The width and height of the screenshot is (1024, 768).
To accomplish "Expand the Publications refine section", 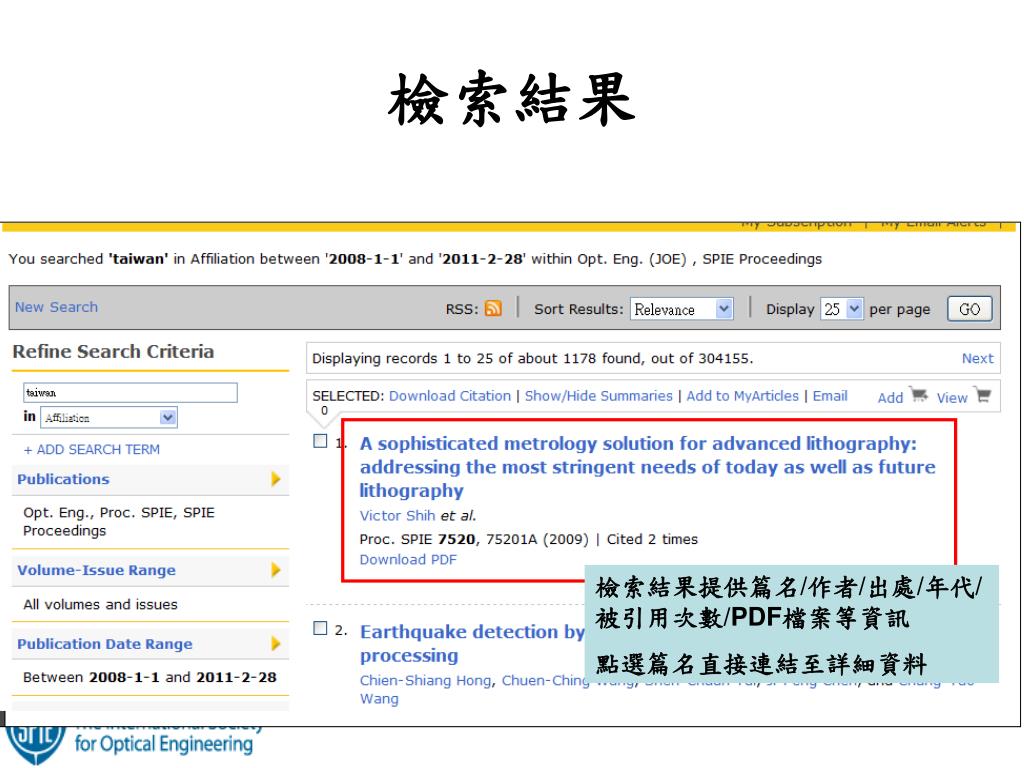I will point(276,479).
